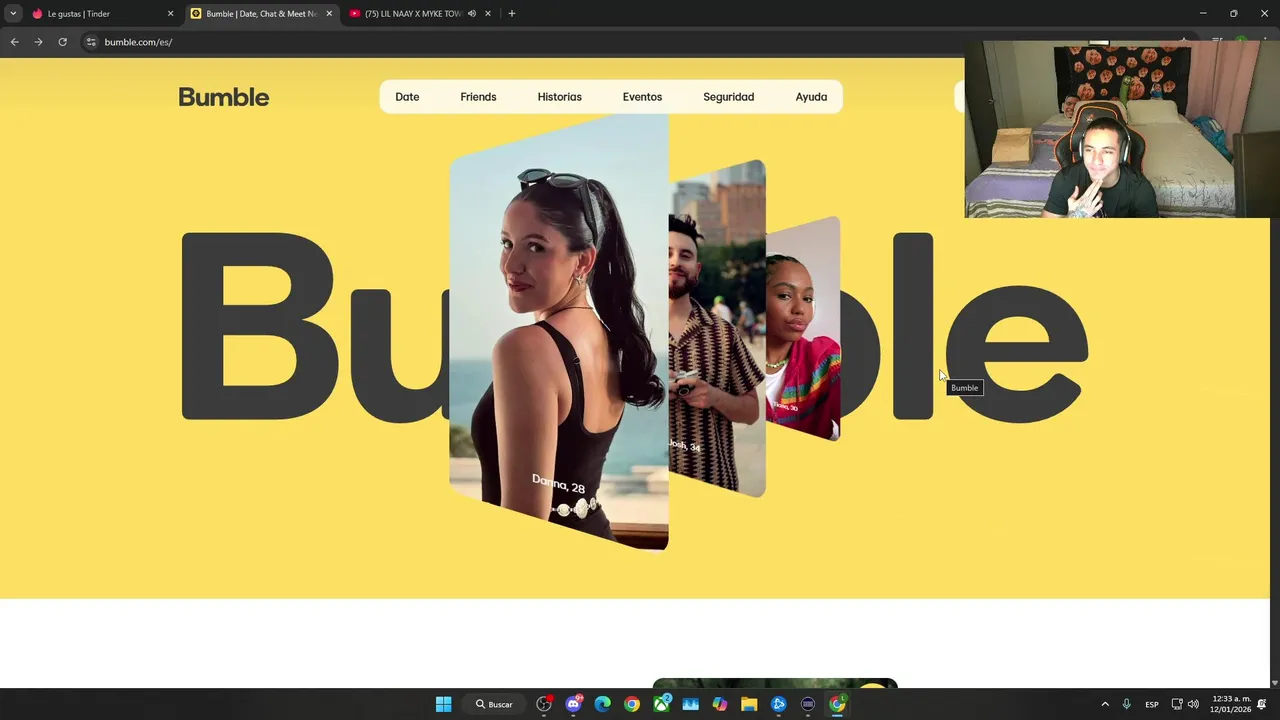Go forward in browser history

[38, 42]
